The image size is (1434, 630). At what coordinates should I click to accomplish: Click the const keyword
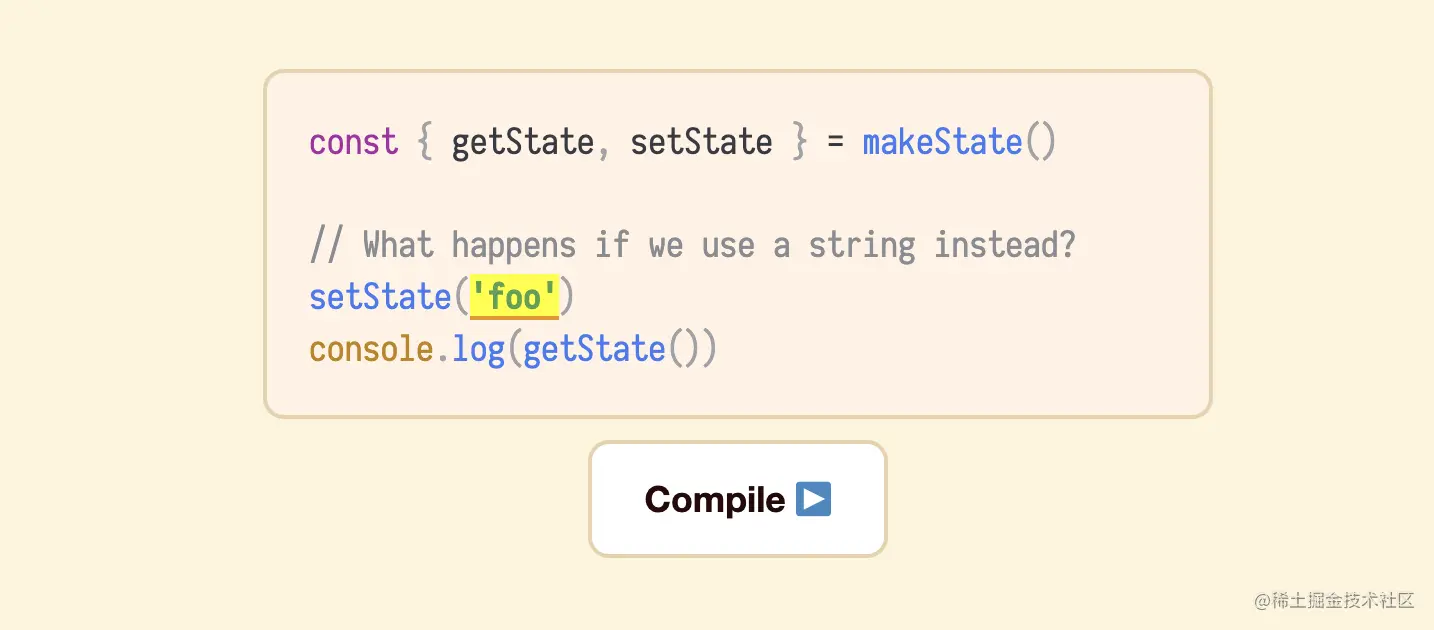354,142
